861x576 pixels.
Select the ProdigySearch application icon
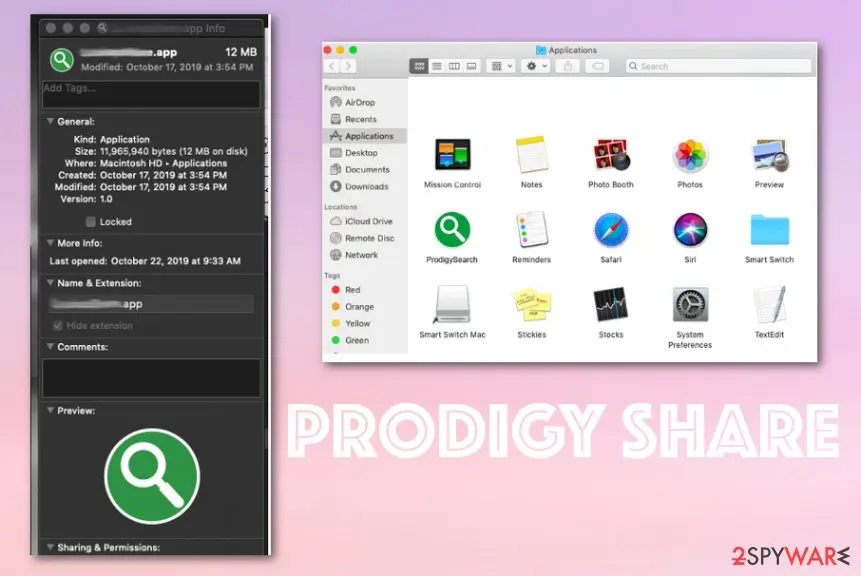[x=452, y=230]
